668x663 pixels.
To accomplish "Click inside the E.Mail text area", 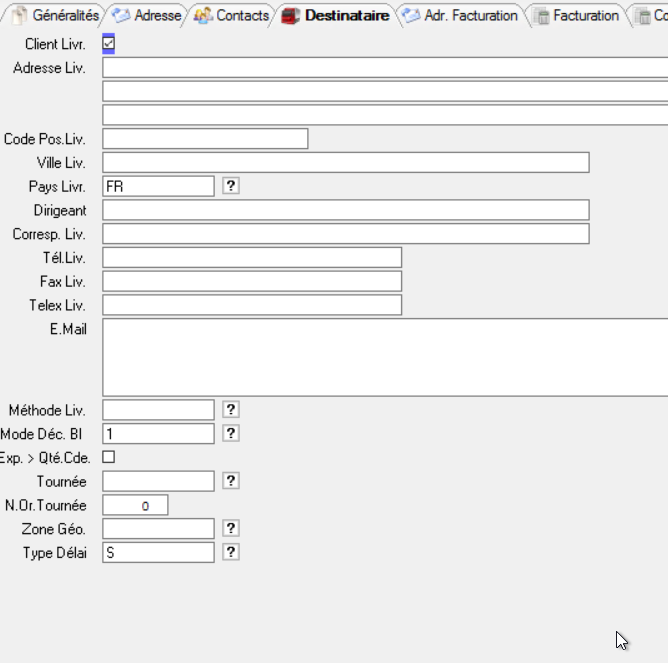I will click(384, 357).
